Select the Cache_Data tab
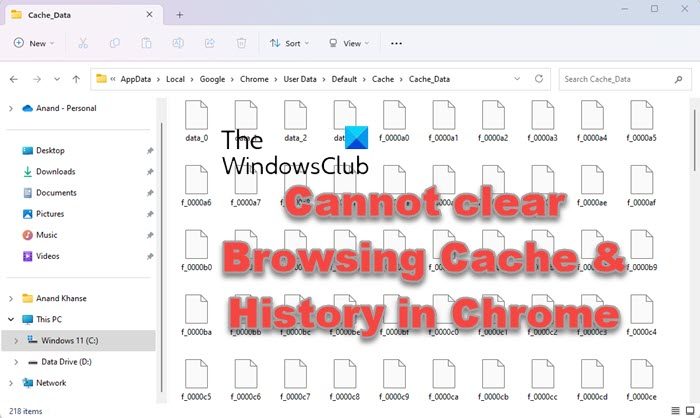The width and height of the screenshot is (700, 418). point(83,15)
